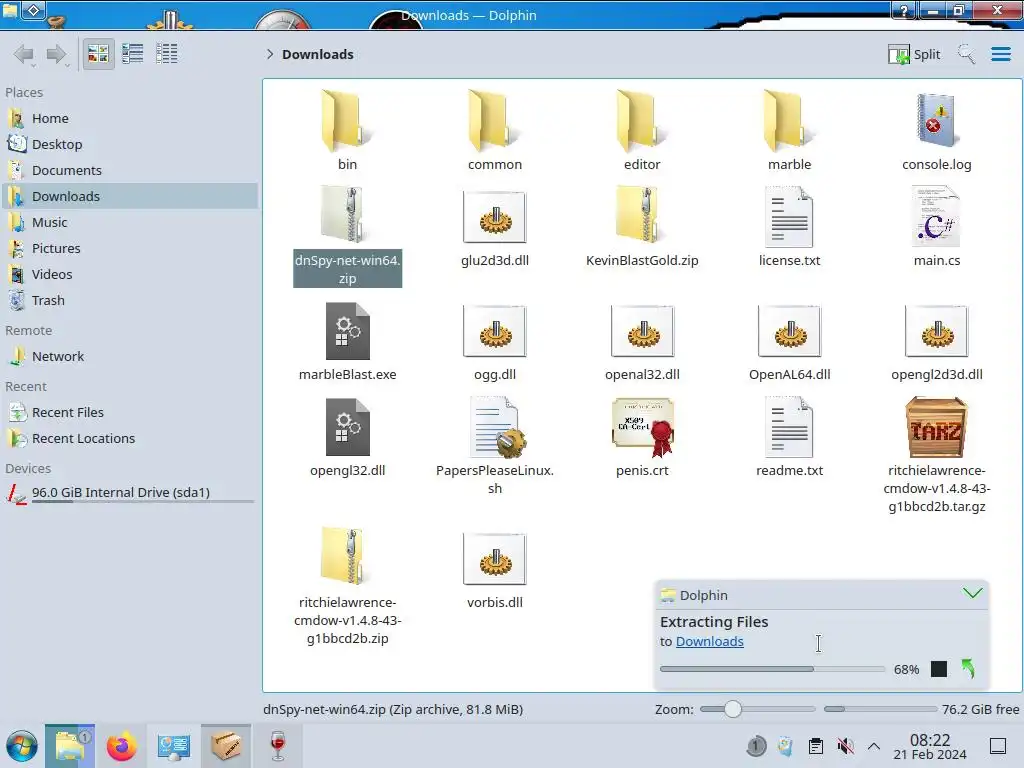Click the free space capacity bar
Viewport: 1024px width, 768px height.
click(x=880, y=709)
